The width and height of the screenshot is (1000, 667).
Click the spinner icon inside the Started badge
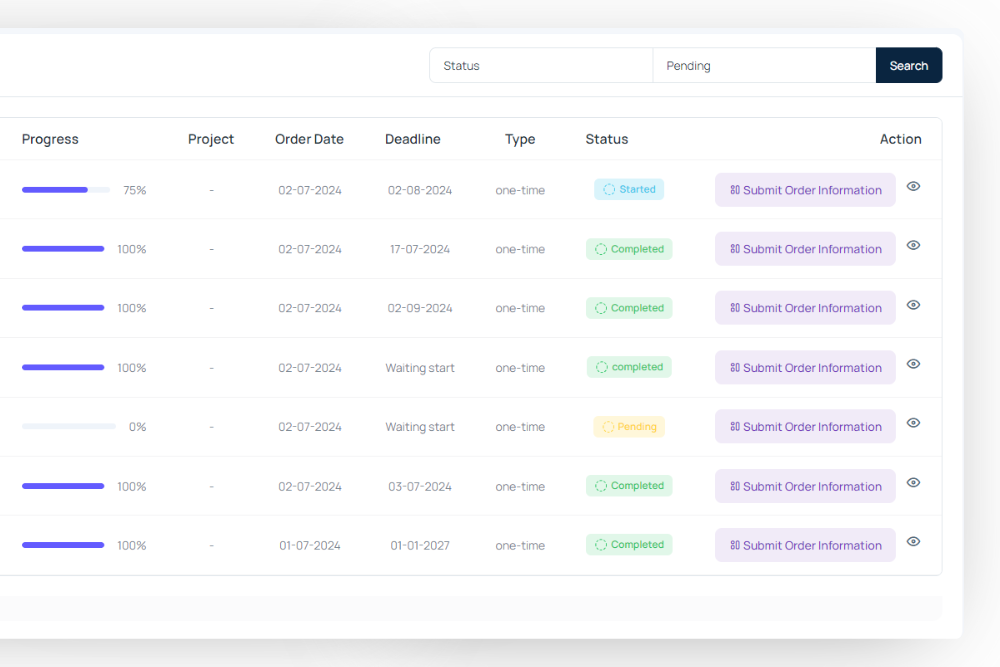coord(608,189)
